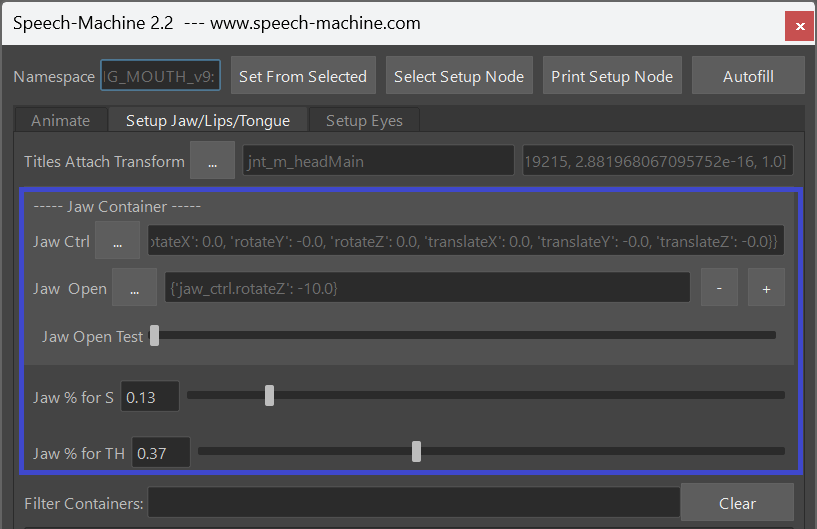Image resolution: width=817 pixels, height=529 pixels.
Task: Select the Setup Jaw/Lips/Tongue tab
Action: point(207,121)
